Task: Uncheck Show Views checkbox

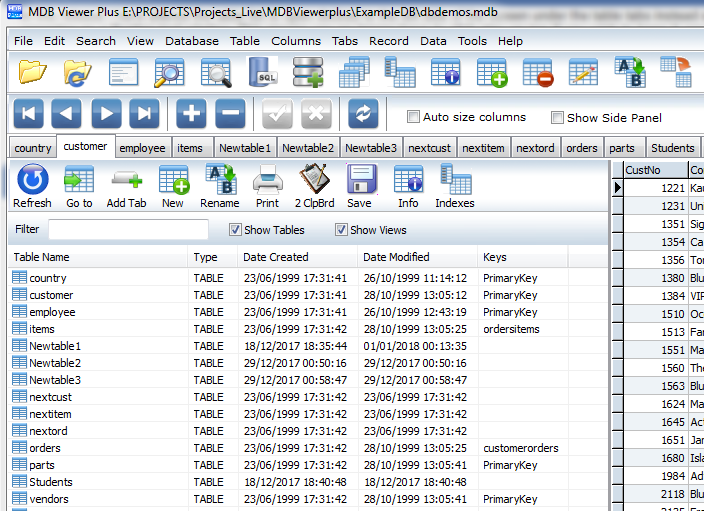Action: 341,230
